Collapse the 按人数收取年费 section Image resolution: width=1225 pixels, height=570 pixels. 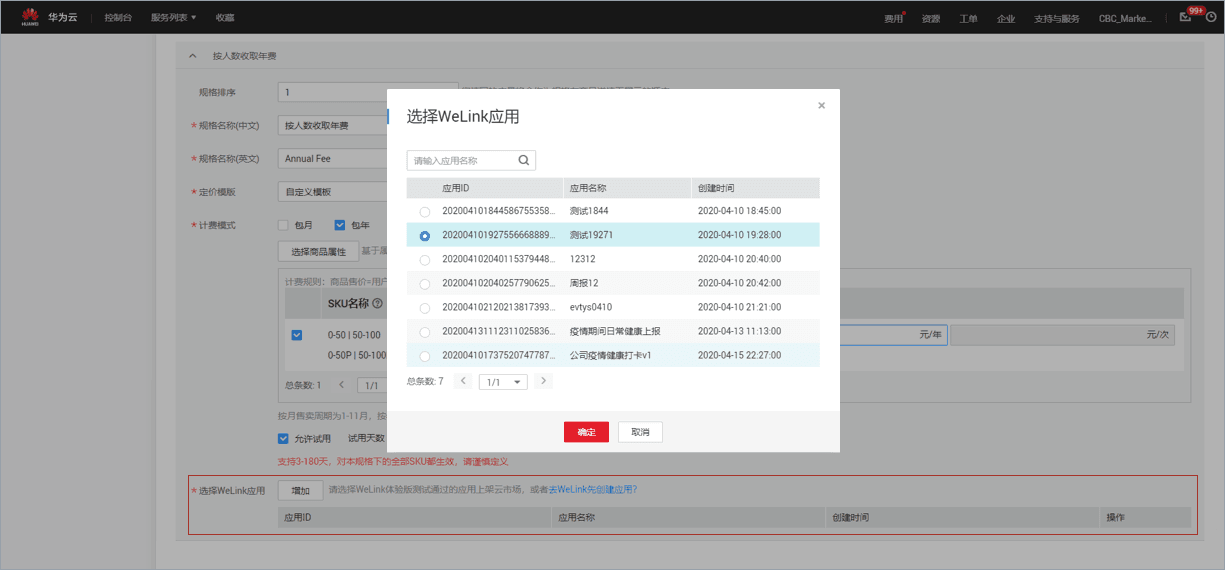tap(192, 56)
